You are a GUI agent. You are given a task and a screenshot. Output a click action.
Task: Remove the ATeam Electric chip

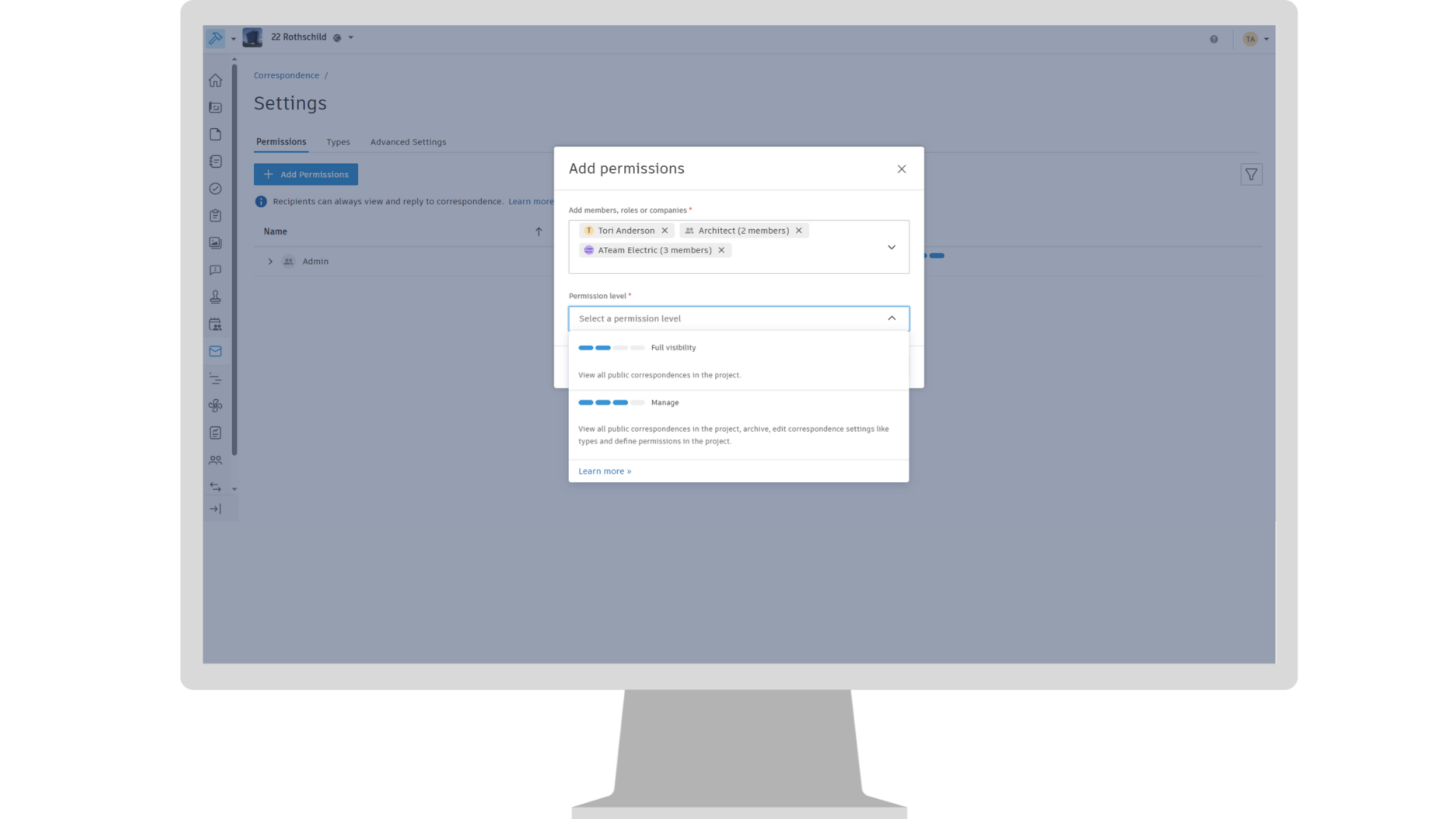(x=721, y=250)
